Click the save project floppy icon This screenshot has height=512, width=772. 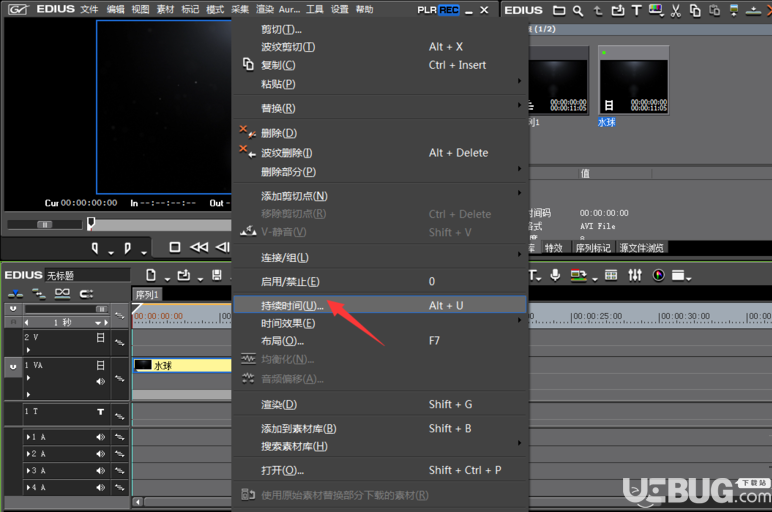217,275
